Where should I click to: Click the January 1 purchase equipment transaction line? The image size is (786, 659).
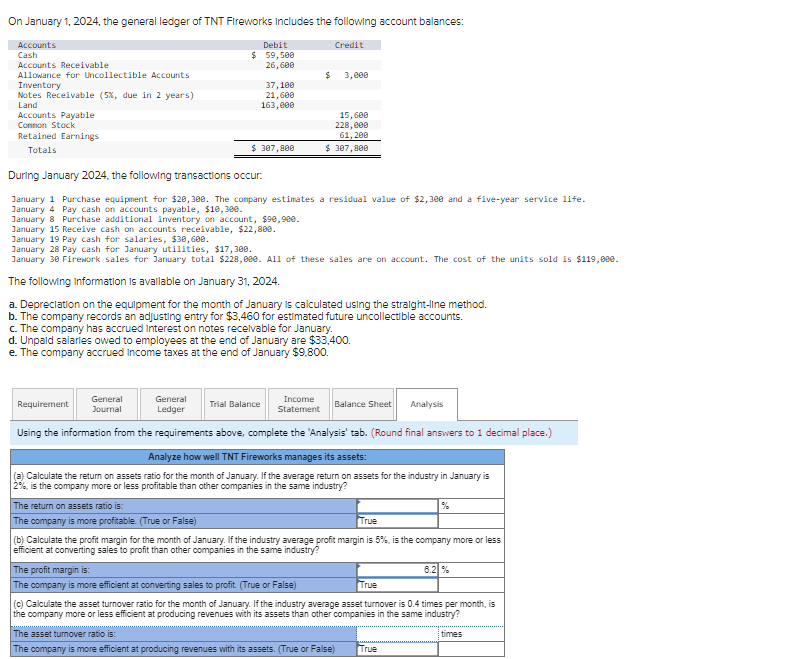click(x=298, y=199)
